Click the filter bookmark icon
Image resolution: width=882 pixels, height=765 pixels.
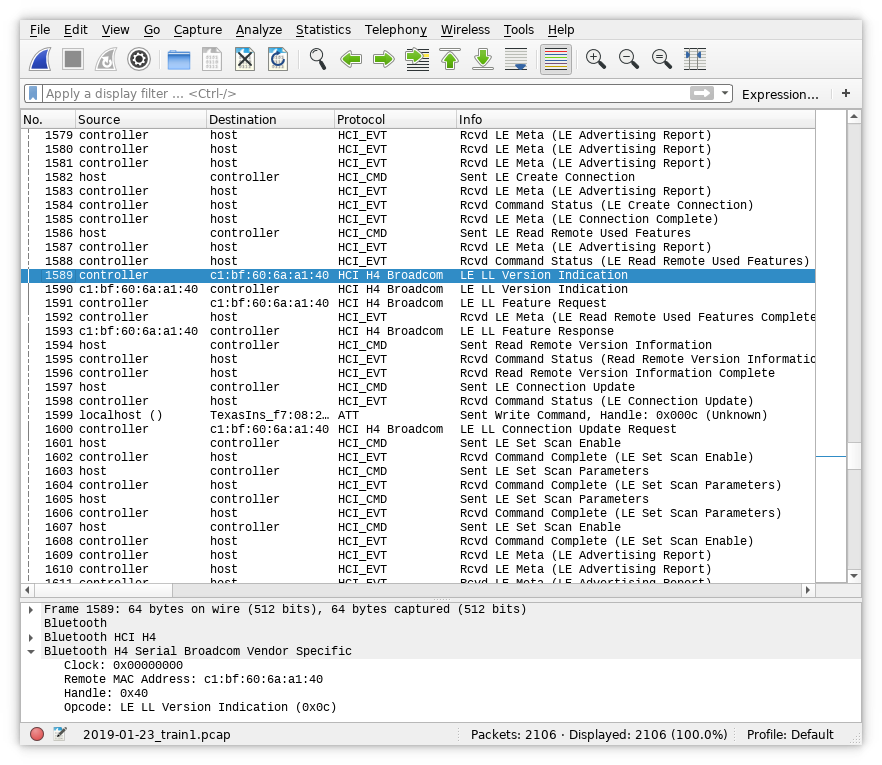pyautogui.click(x=33, y=93)
